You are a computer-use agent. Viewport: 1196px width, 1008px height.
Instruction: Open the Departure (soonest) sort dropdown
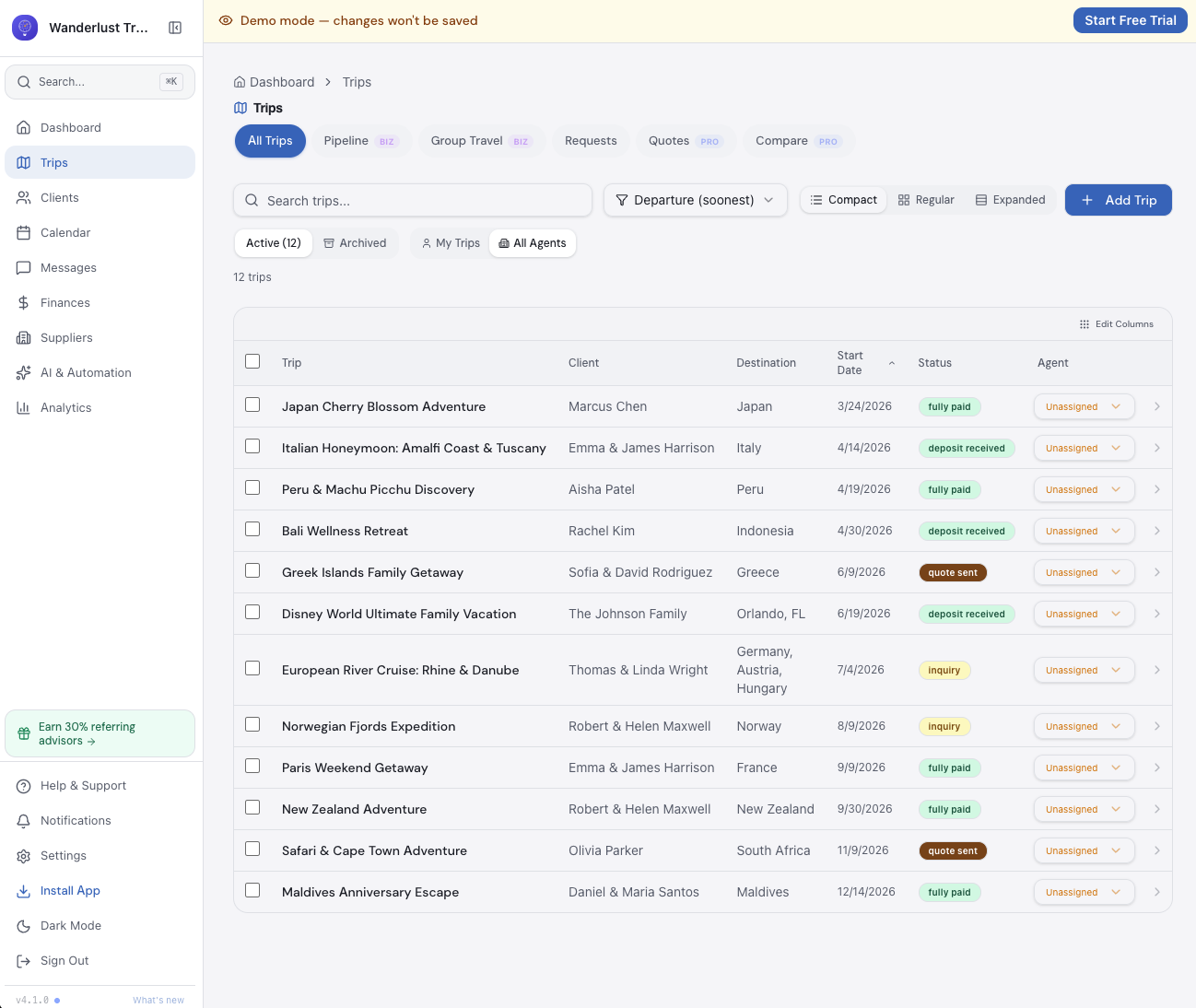[696, 200]
